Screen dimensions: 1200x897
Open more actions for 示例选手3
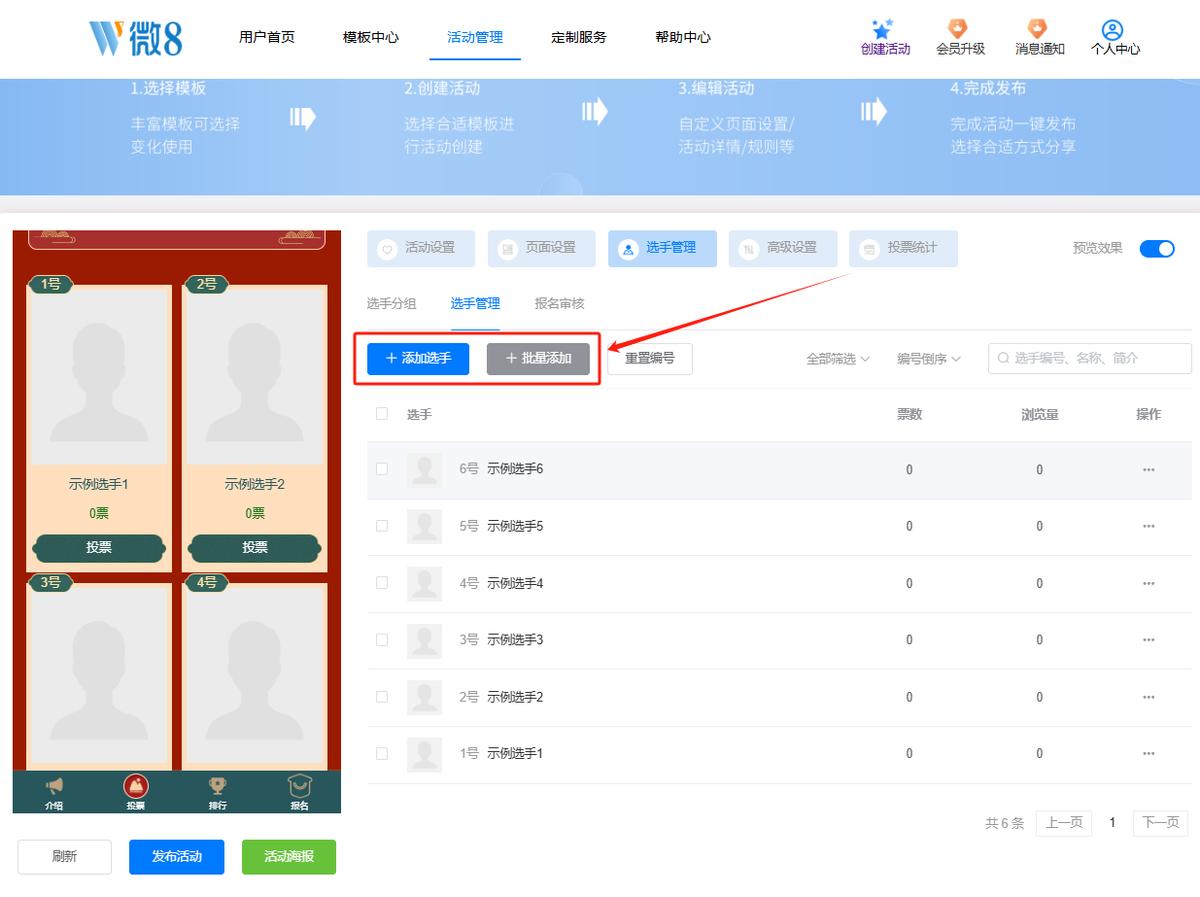[x=1148, y=640]
